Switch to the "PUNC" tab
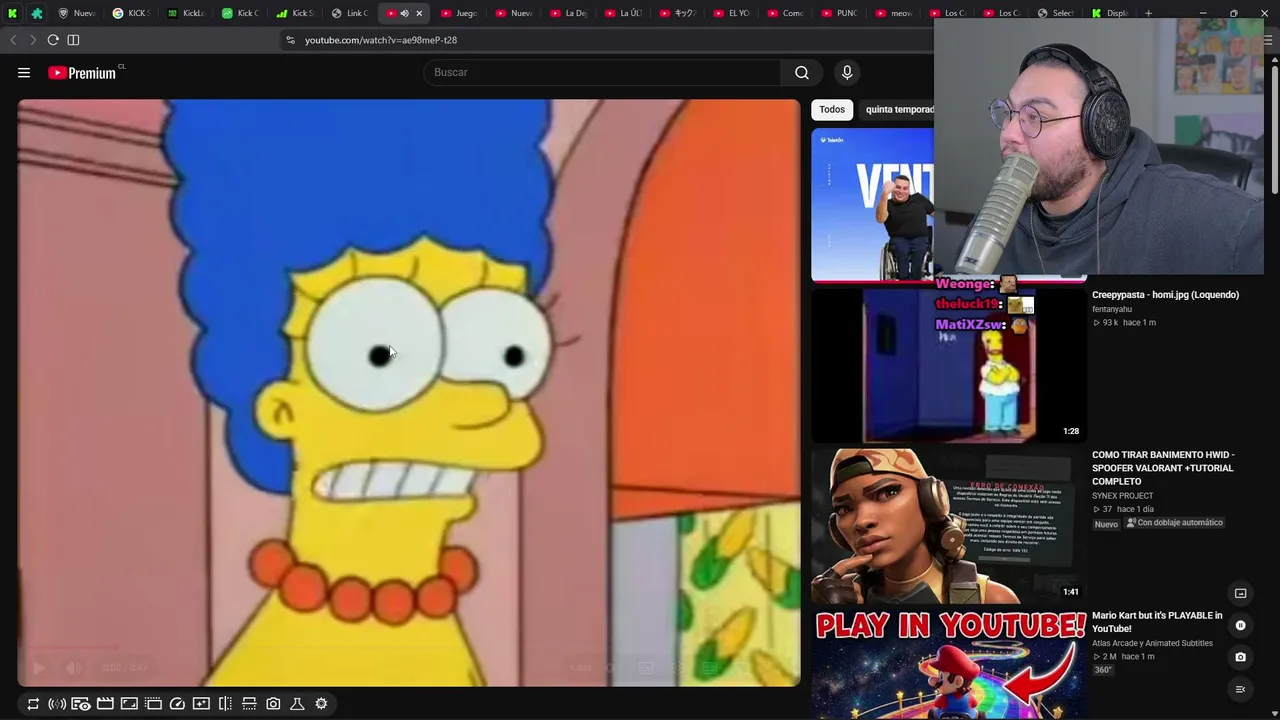The height and width of the screenshot is (720, 1280). [840, 13]
